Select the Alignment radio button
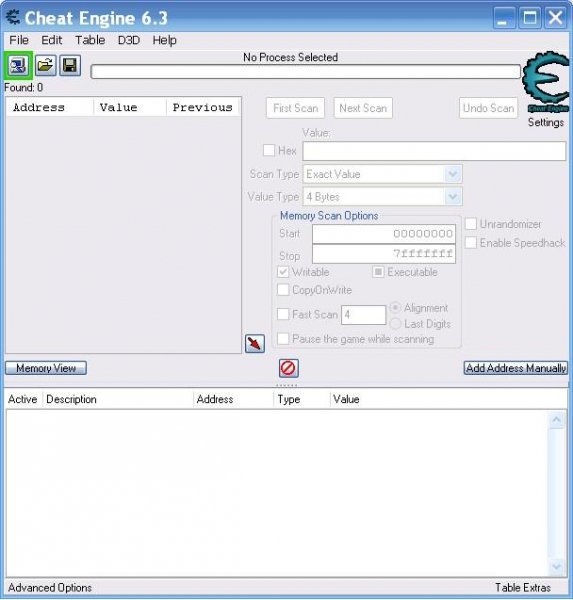 coord(395,308)
